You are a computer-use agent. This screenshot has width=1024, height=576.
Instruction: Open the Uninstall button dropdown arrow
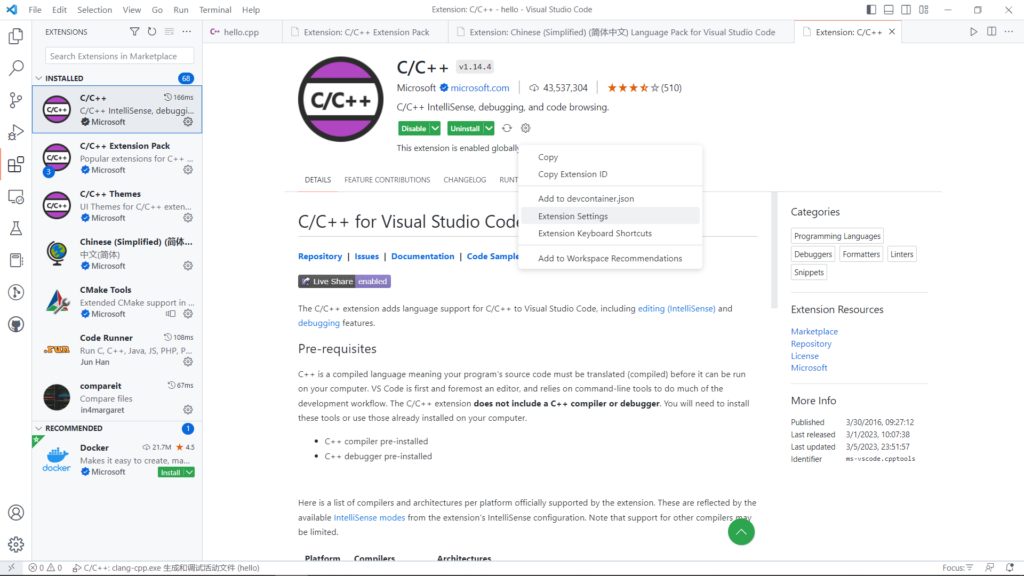click(x=489, y=128)
